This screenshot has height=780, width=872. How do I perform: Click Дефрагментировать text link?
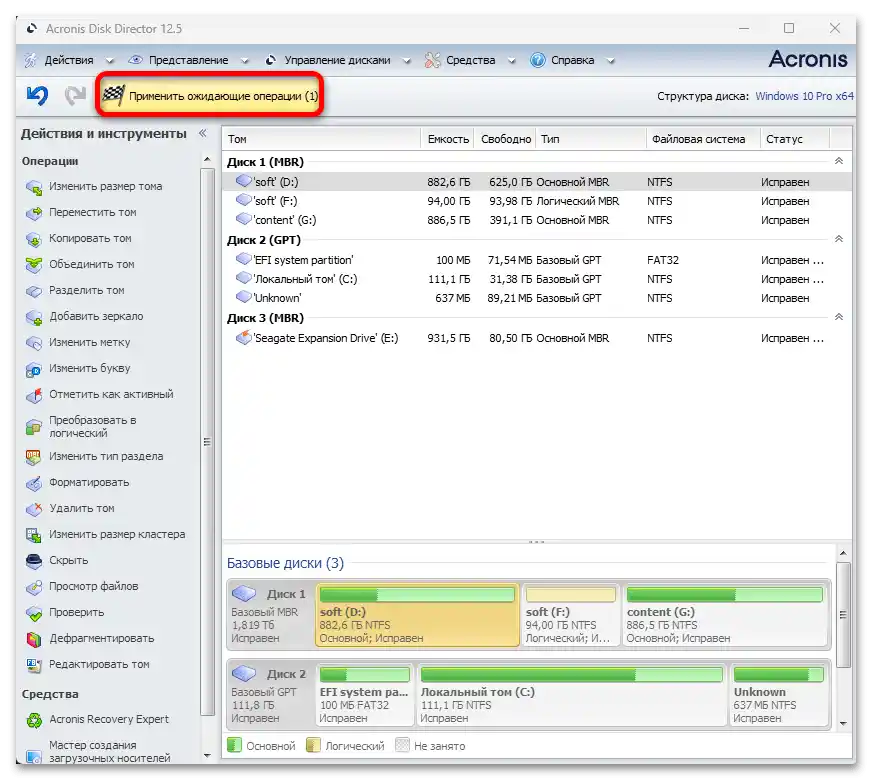(102, 639)
